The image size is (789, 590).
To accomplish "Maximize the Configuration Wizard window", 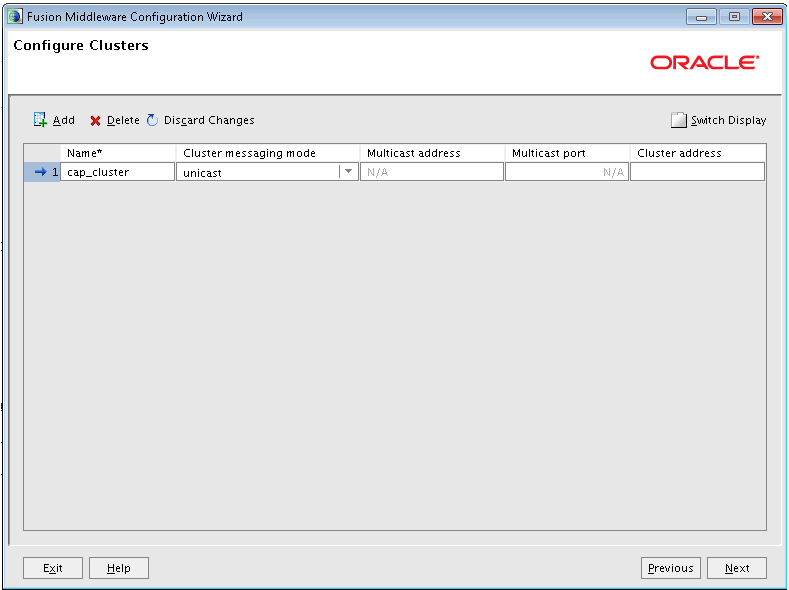I will [734, 17].
